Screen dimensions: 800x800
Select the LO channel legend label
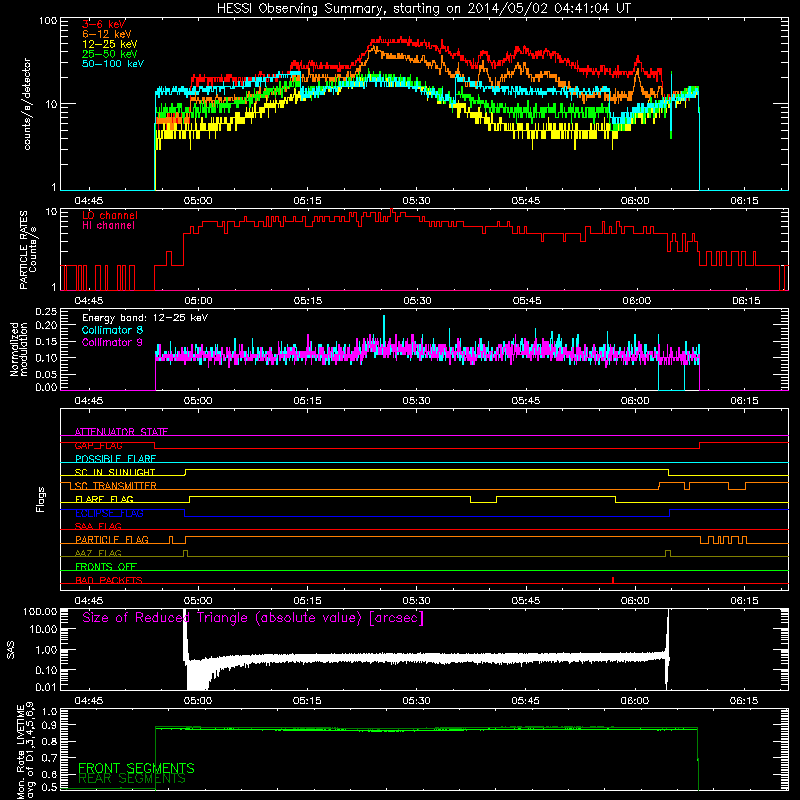point(110,215)
